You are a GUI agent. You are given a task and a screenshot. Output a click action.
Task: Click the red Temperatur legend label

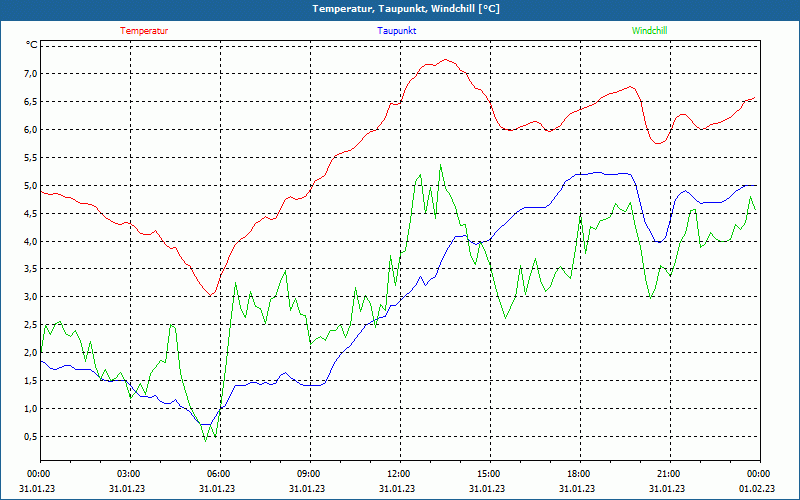click(x=144, y=31)
